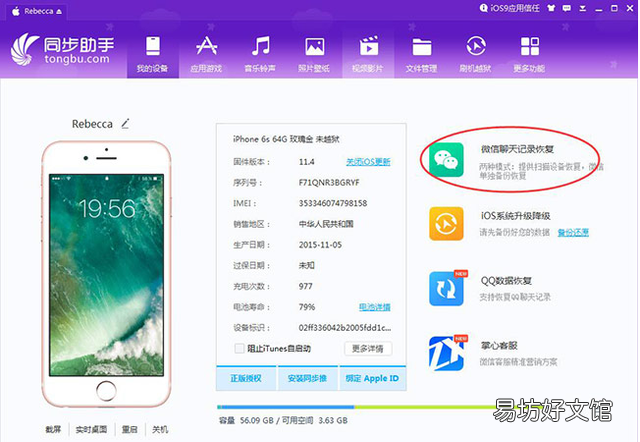Viewport: 640px width, 442px height.
Task: Click the battery life 79% value
Action: (x=307, y=307)
